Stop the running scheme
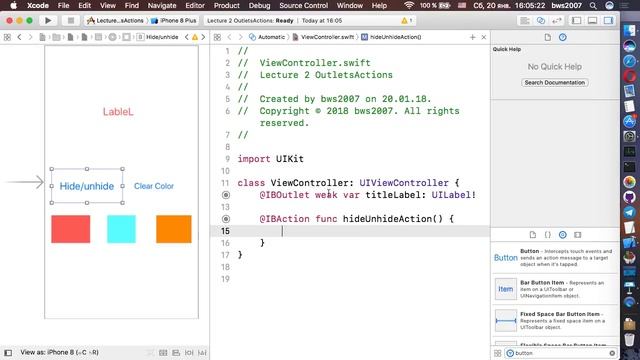The height and width of the screenshot is (360, 640). tap(71, 20)
